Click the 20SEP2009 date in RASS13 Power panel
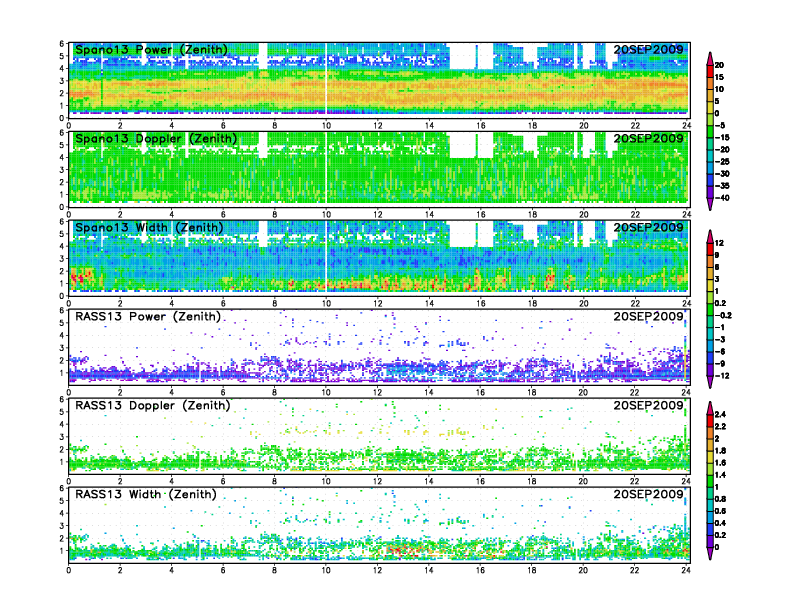792x612 pixels. pos(649,316)
